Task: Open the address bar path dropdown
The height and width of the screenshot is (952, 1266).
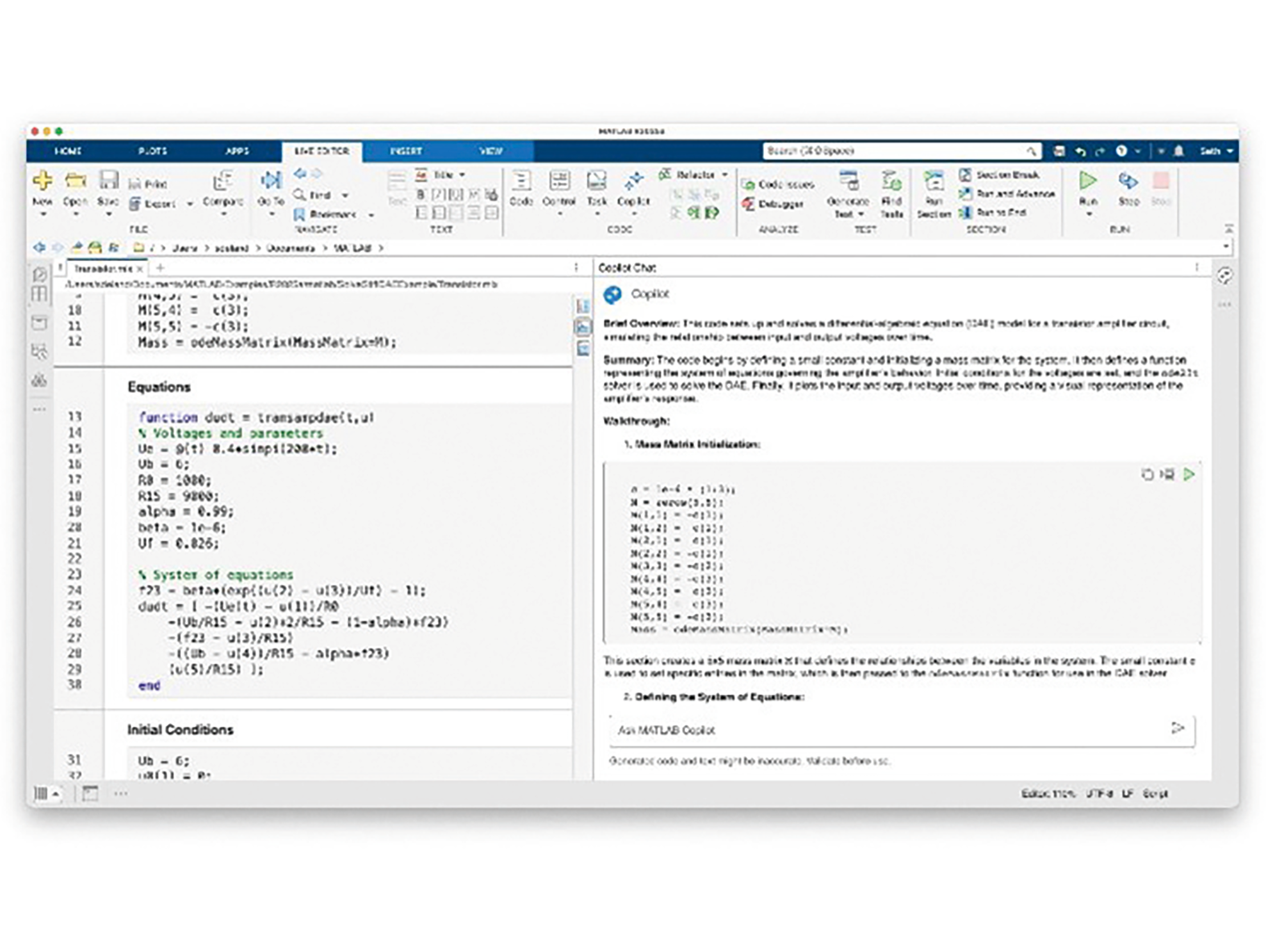Action: 1226,246
